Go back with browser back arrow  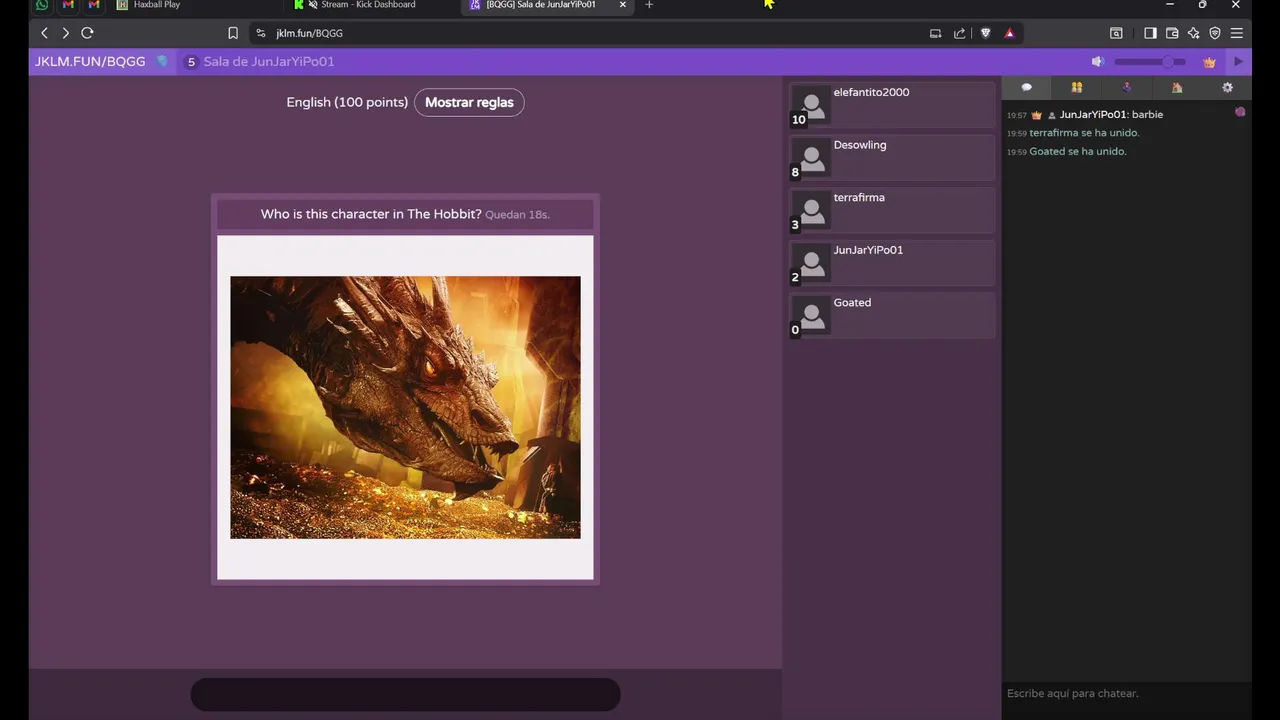(44, 33)
